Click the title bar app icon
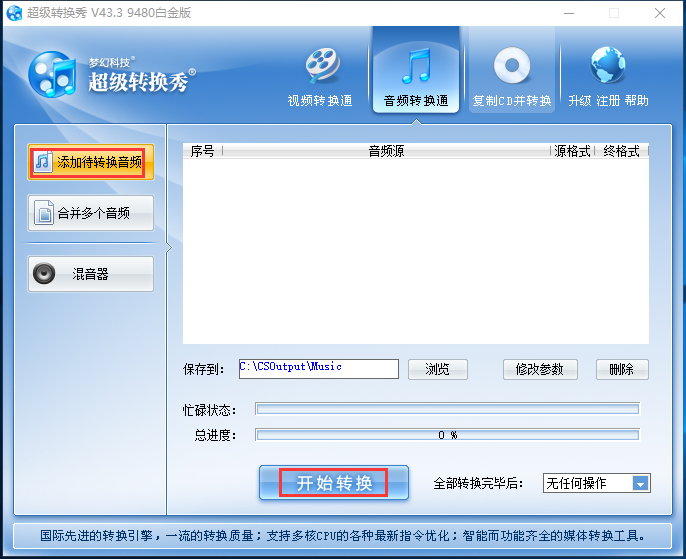The width and height of the screenshot is (686, 559). click(x=14, y=13)
